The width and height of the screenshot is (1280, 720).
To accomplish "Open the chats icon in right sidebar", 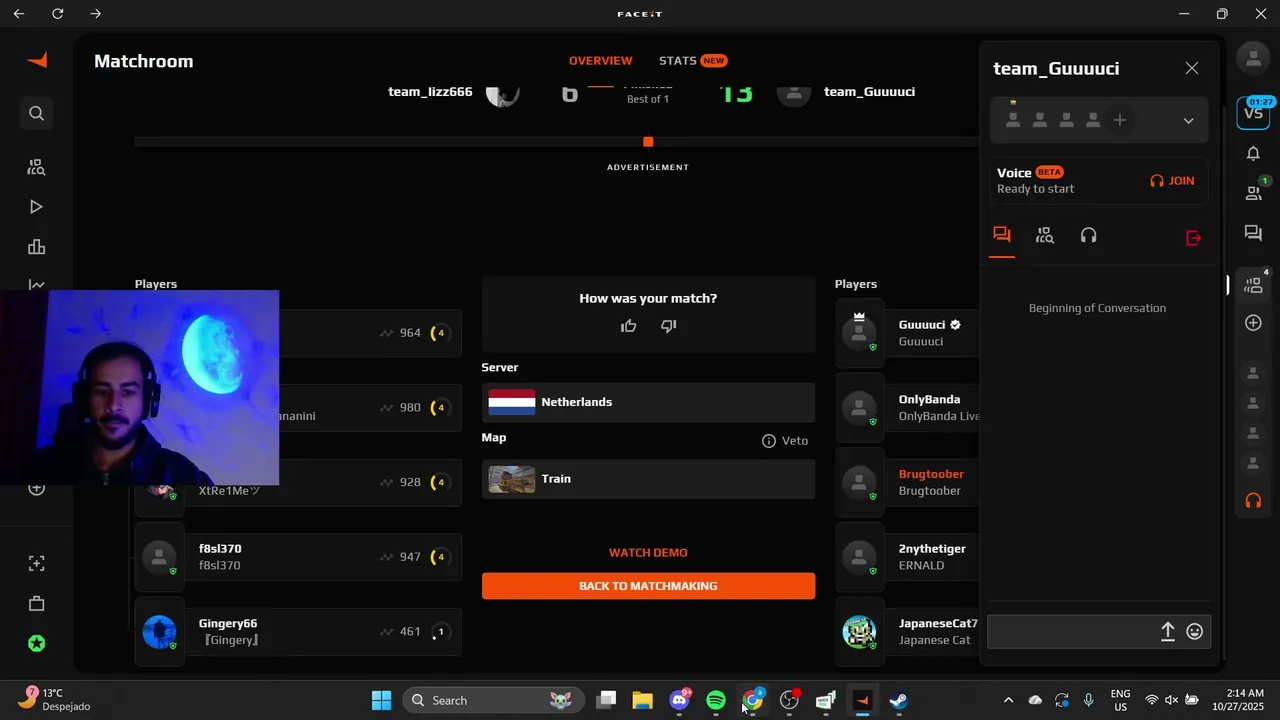I will (1253, 233).
